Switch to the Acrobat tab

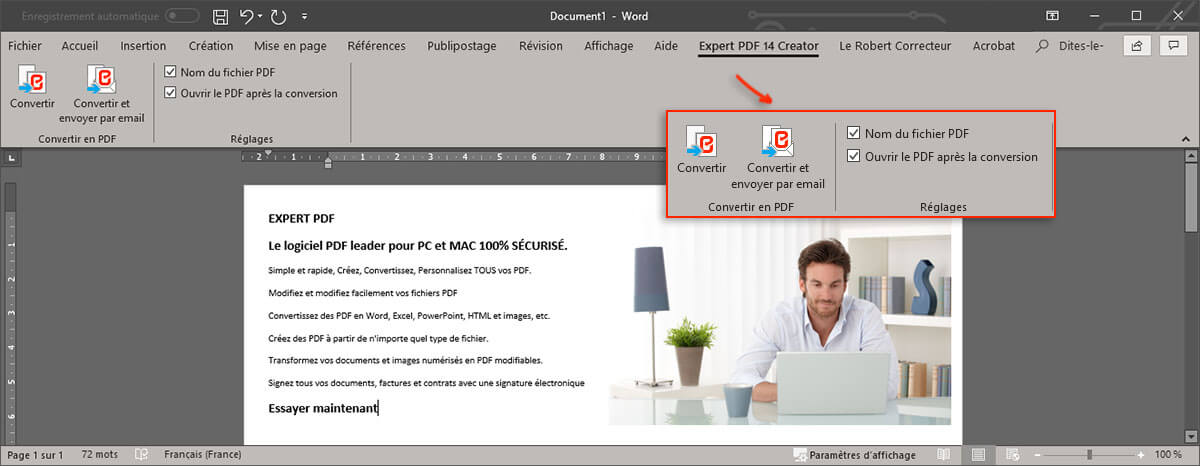[x=993, y=46]
